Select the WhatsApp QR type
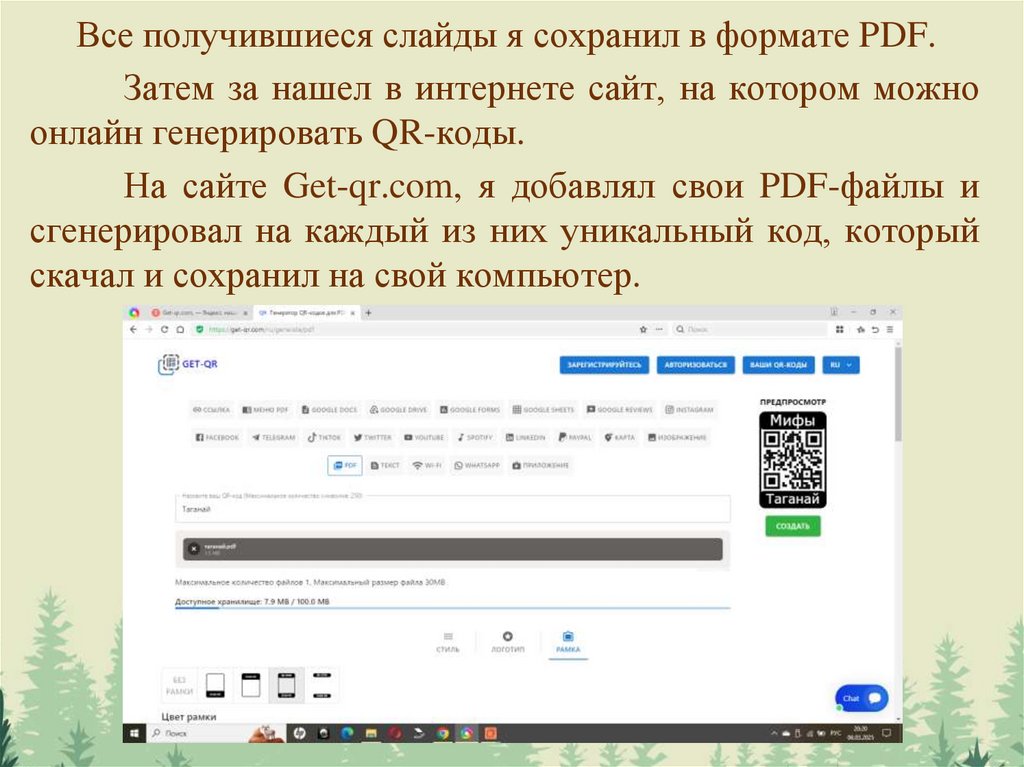This screenshot has height=767, width=1024. tap(477, 466)
